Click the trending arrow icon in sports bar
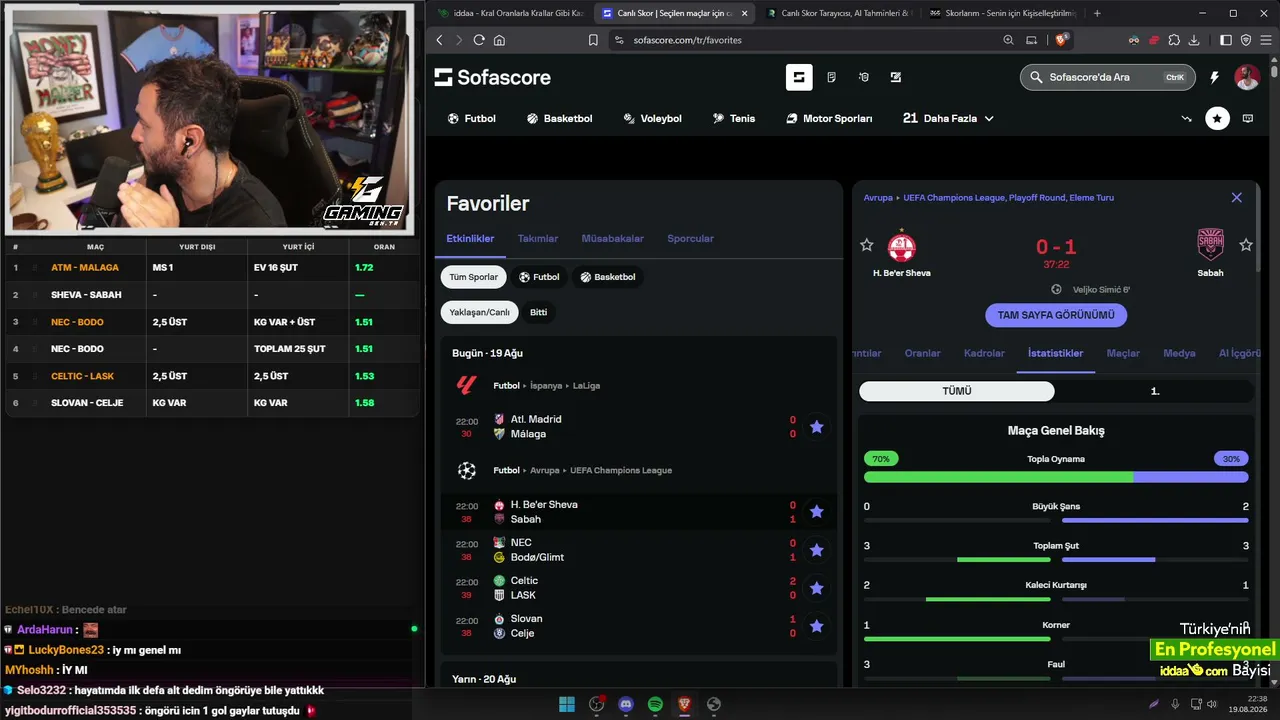The image size is (1280, 720). coord(1186,118)
